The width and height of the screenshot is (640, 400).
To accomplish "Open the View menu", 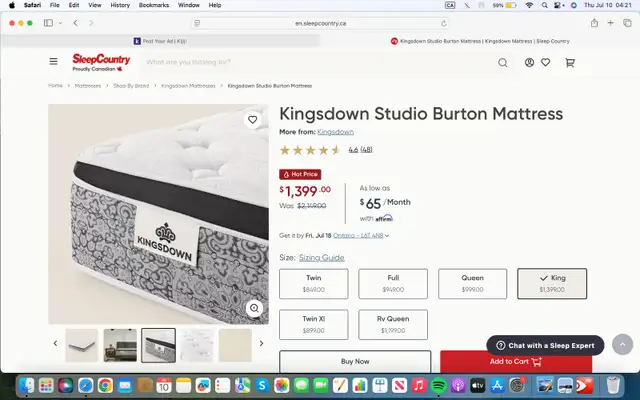I will [95, 5].
